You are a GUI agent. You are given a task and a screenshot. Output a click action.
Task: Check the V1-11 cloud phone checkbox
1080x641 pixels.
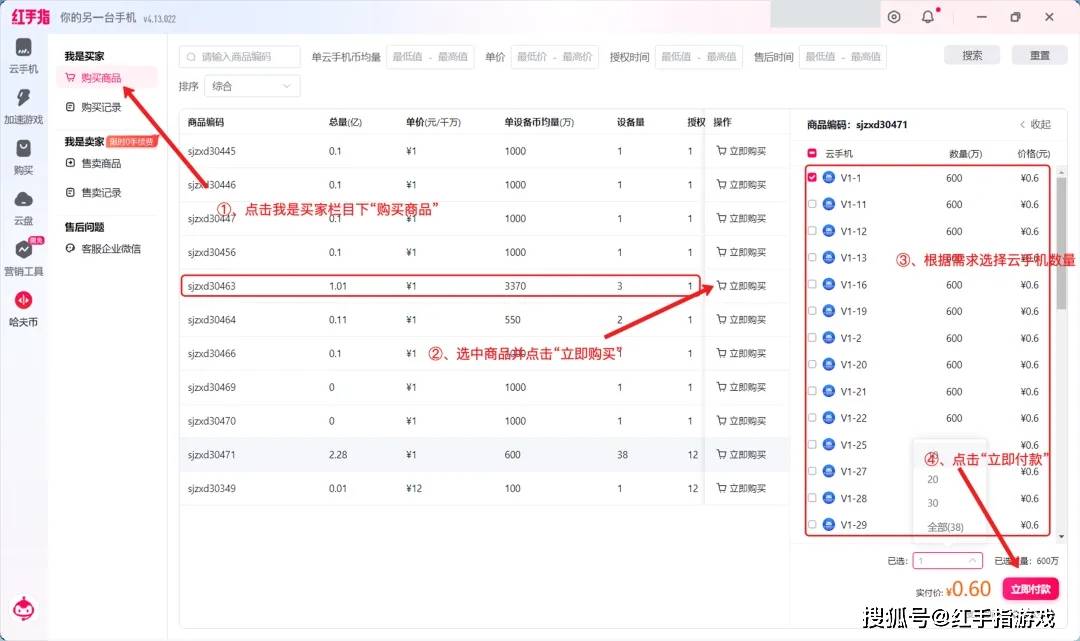pyautogui.click(x=812, y=204)
